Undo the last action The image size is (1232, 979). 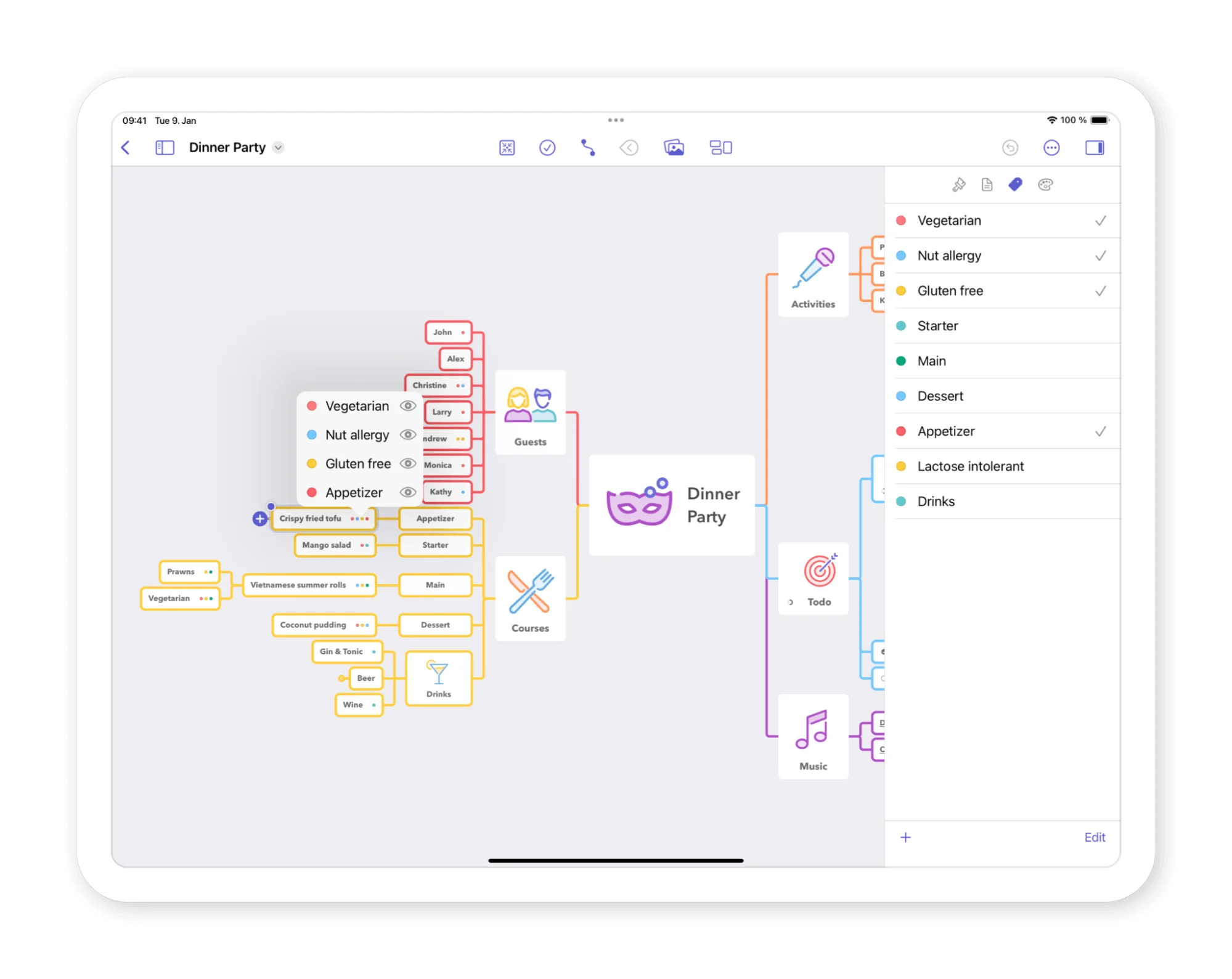(1010, 147)
